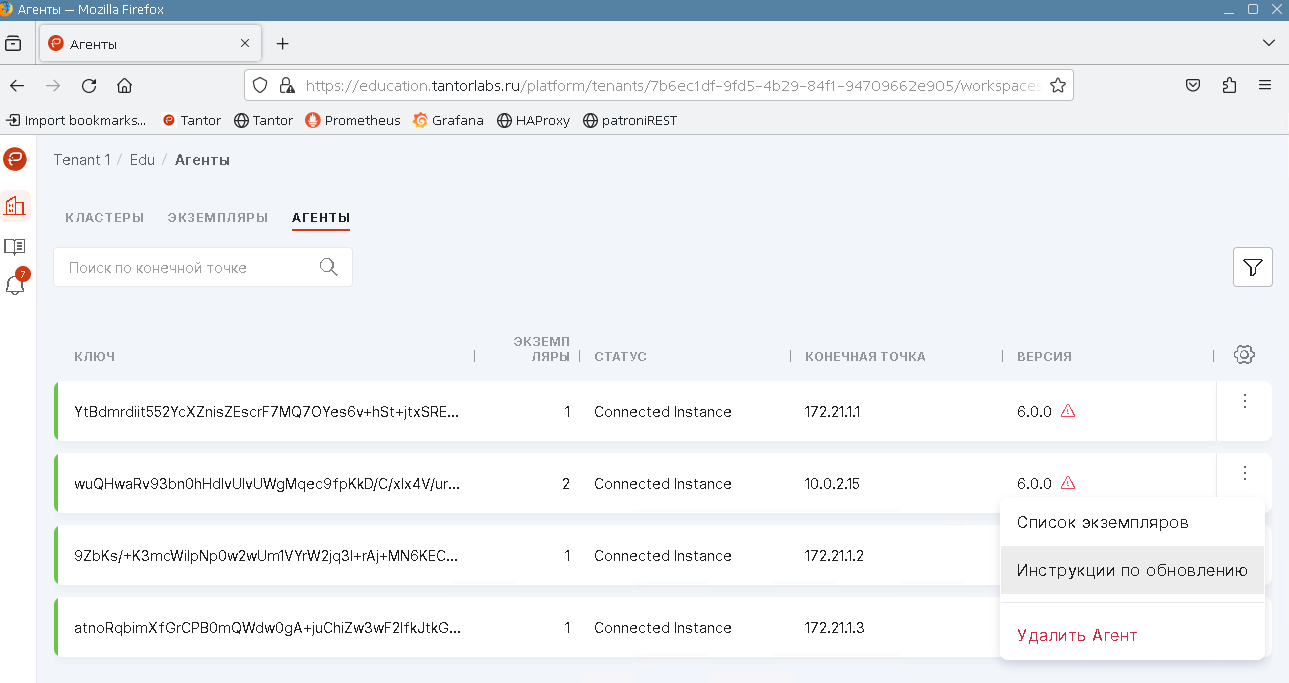
Task: Select "Список экземпляров" menu entry
Action: tap(1102, 522)
